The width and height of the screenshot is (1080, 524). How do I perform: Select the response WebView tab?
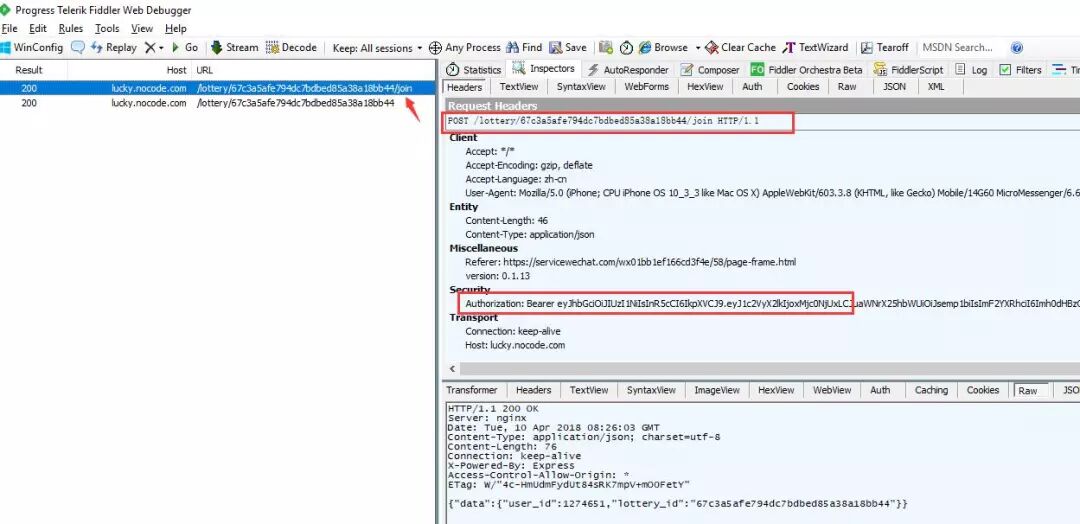coord(832,390)
